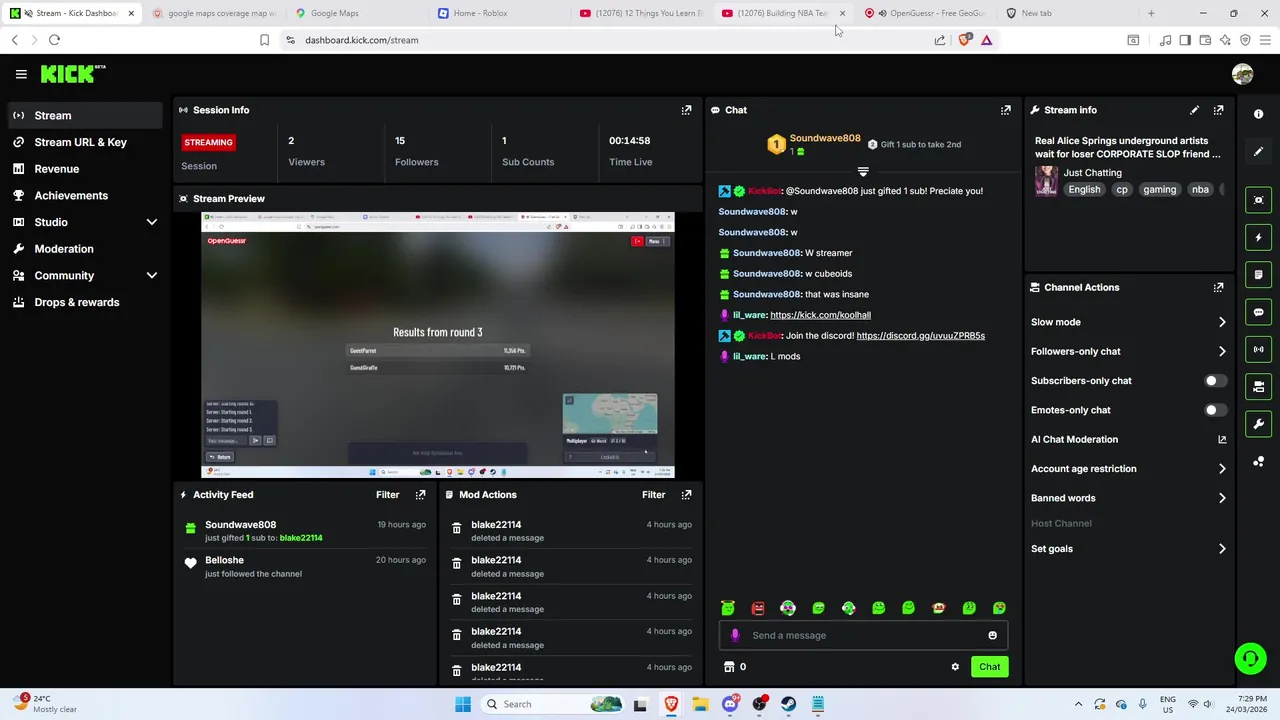Image resolution: width=1280 pixels, height=720 pixels.
Task: Click the pencil icon in right rail
Action: point(1259,152)
